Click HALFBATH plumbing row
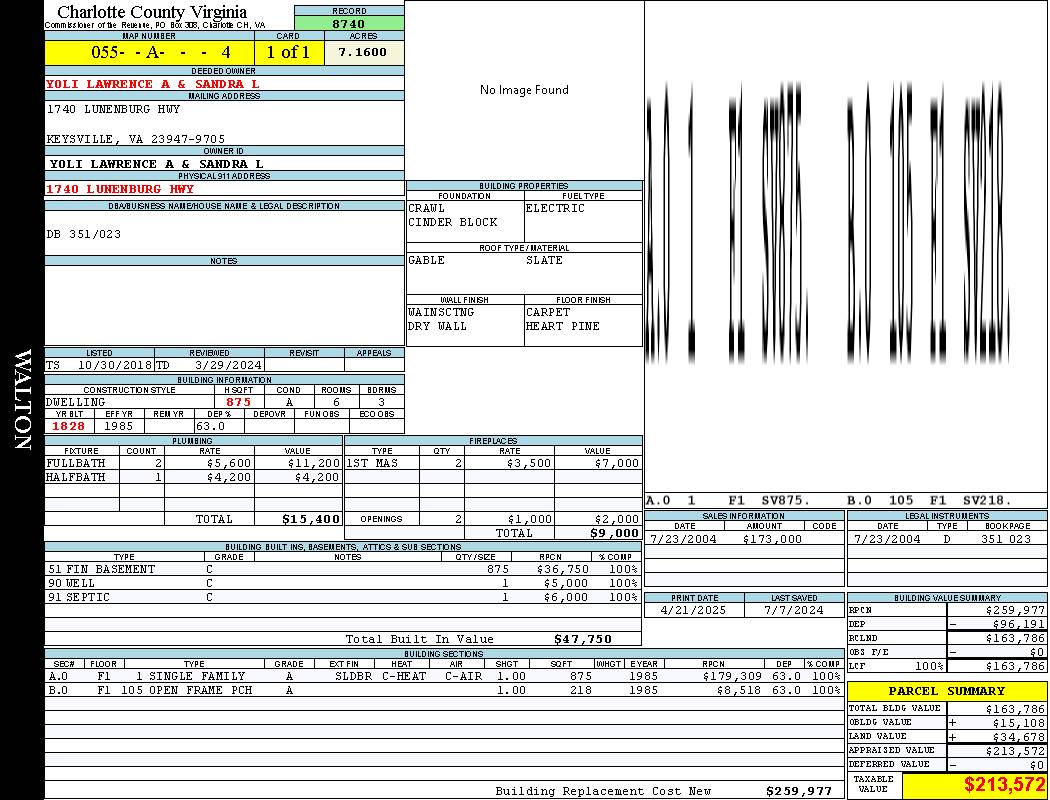 point(194,477)
